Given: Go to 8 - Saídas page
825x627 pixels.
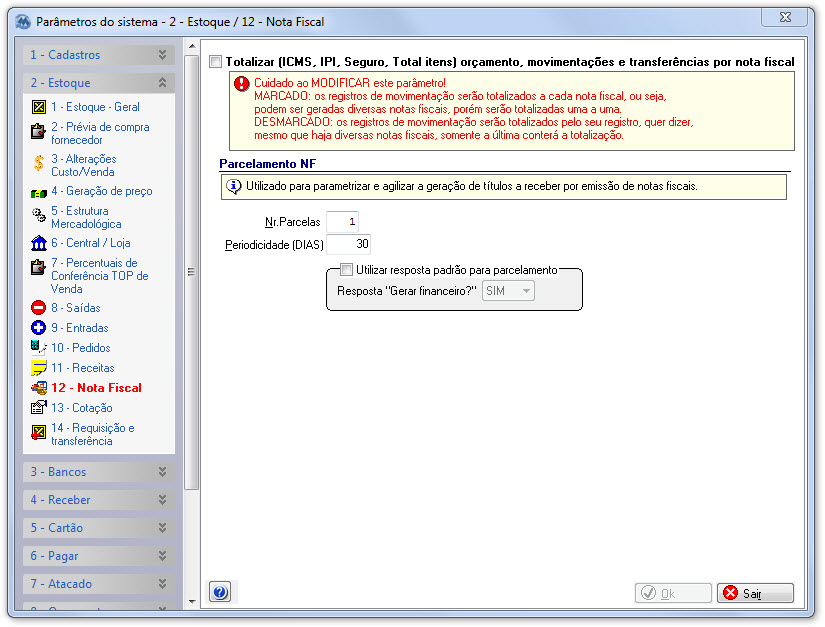Looking at the screenshot, I should coord(76,308).
